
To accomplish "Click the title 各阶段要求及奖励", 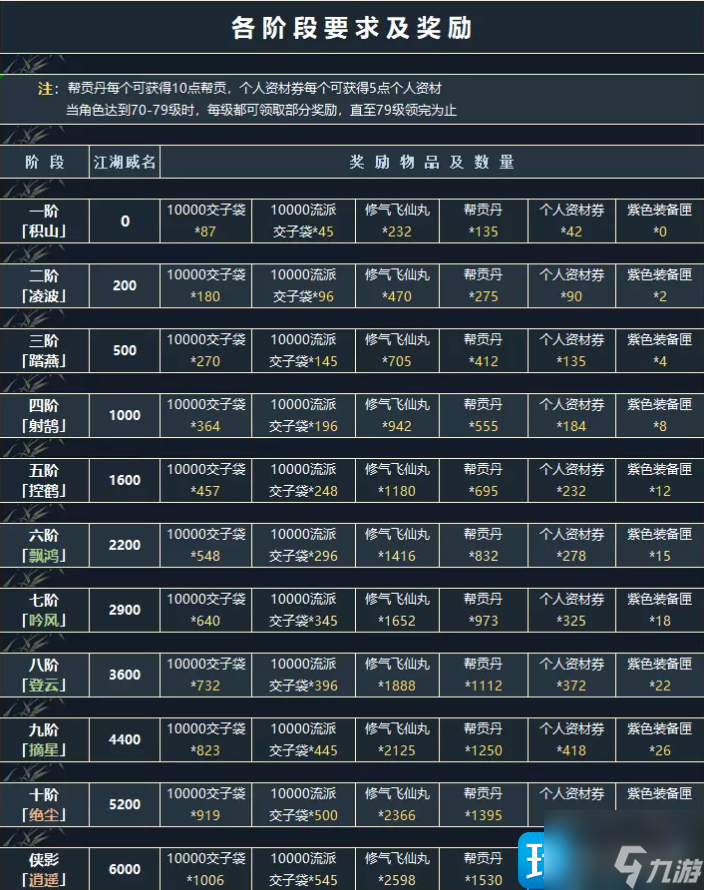I will [351, 28].
